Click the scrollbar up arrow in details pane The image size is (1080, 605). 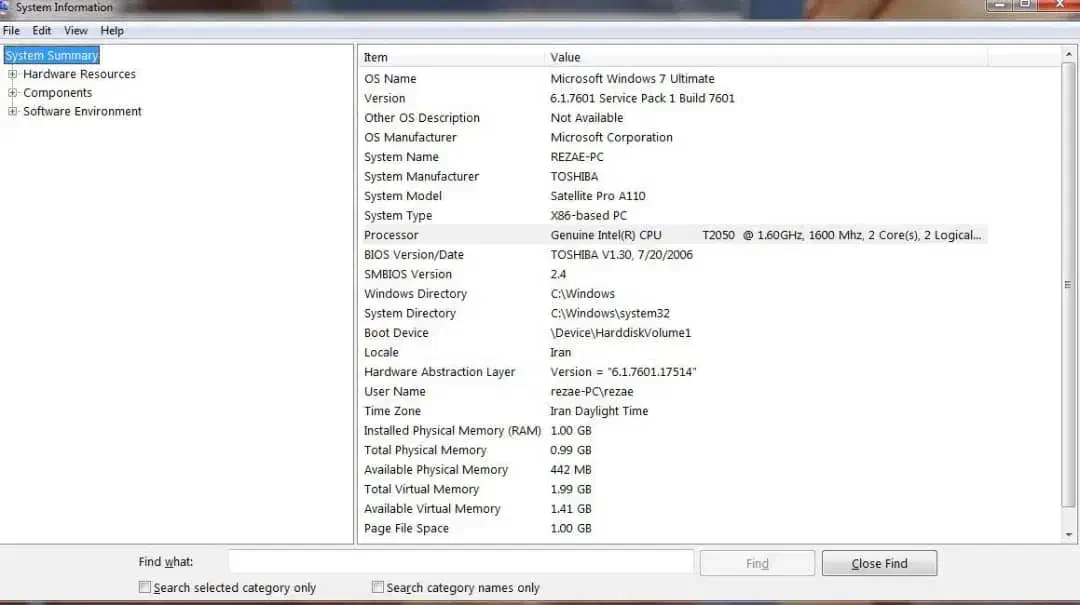1068,53
